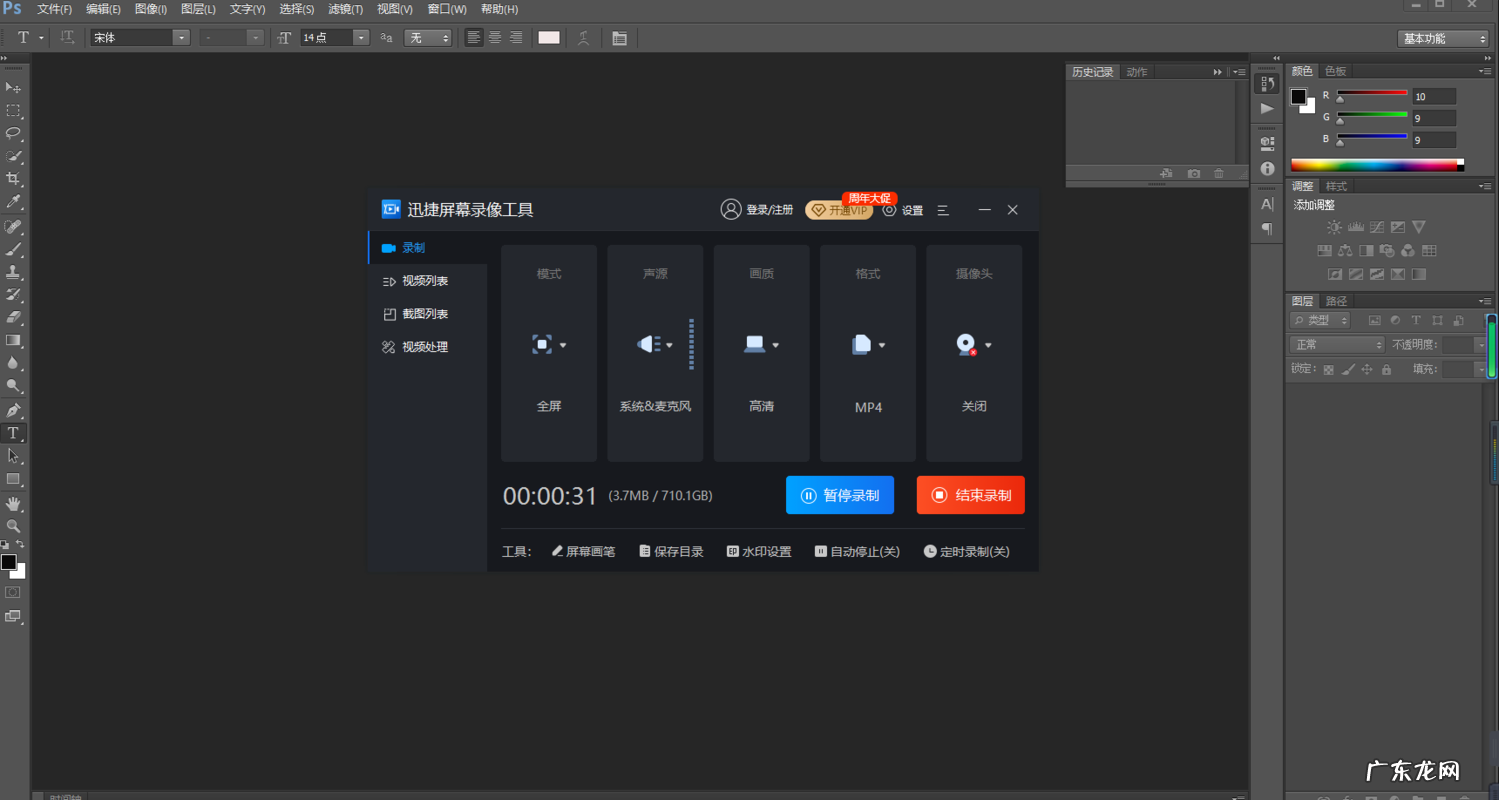Screen dimensions: 1499x800
Task: Open the 滤镜(T) filter menu
Action: [346, 9]
